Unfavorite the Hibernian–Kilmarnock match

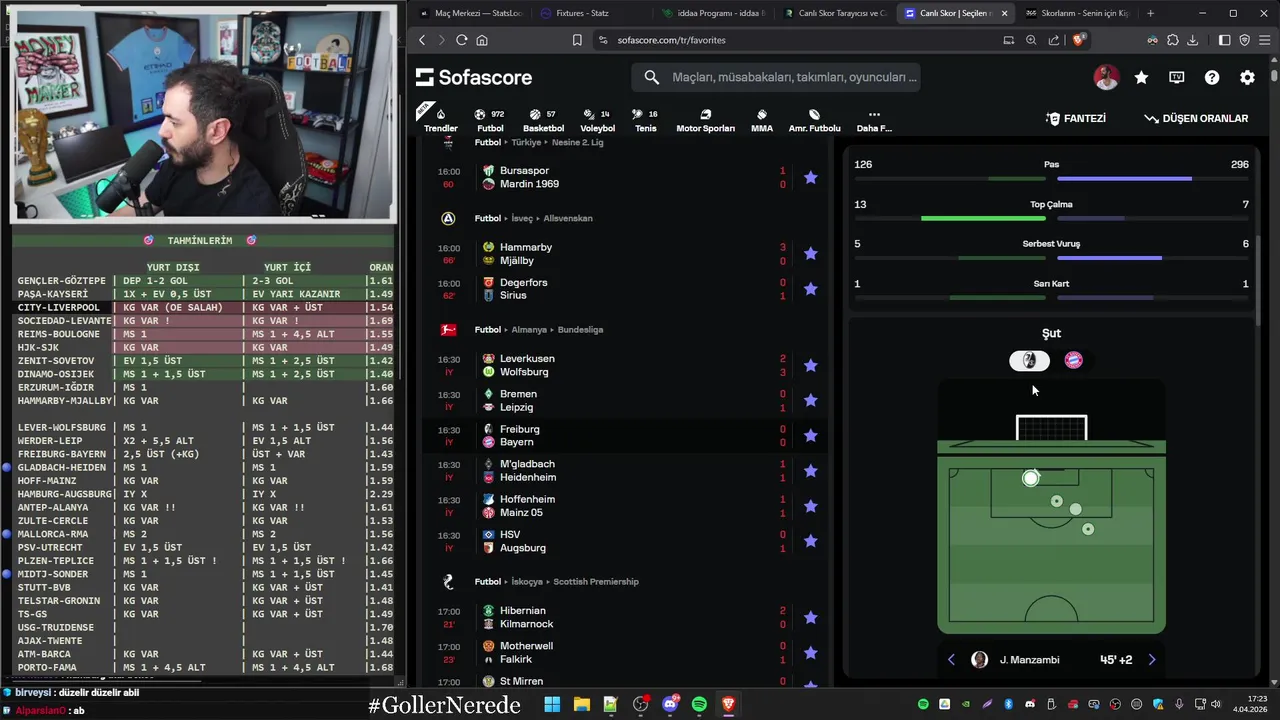[x=810, y=617]
